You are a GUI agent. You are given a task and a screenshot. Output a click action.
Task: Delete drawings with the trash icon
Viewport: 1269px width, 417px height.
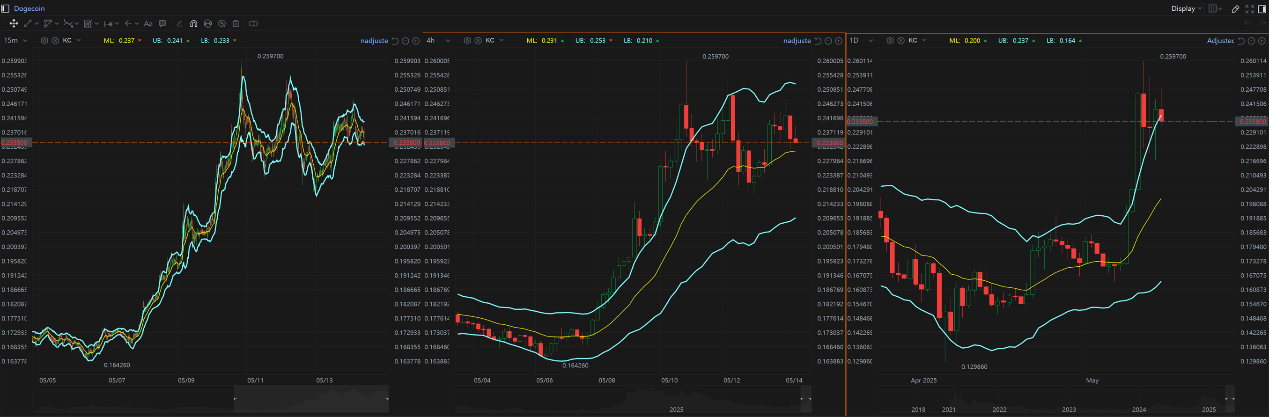coord(236,23)
